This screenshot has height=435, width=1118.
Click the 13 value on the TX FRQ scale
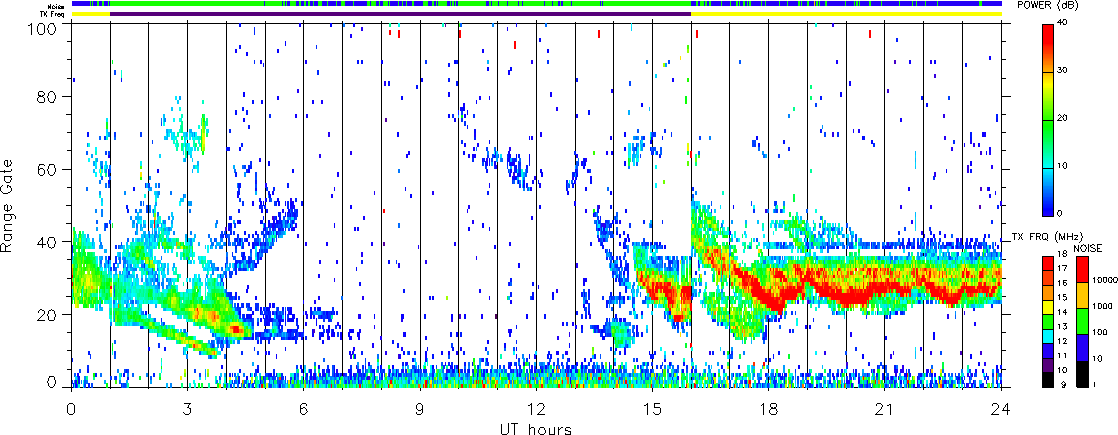(1062, 327)
